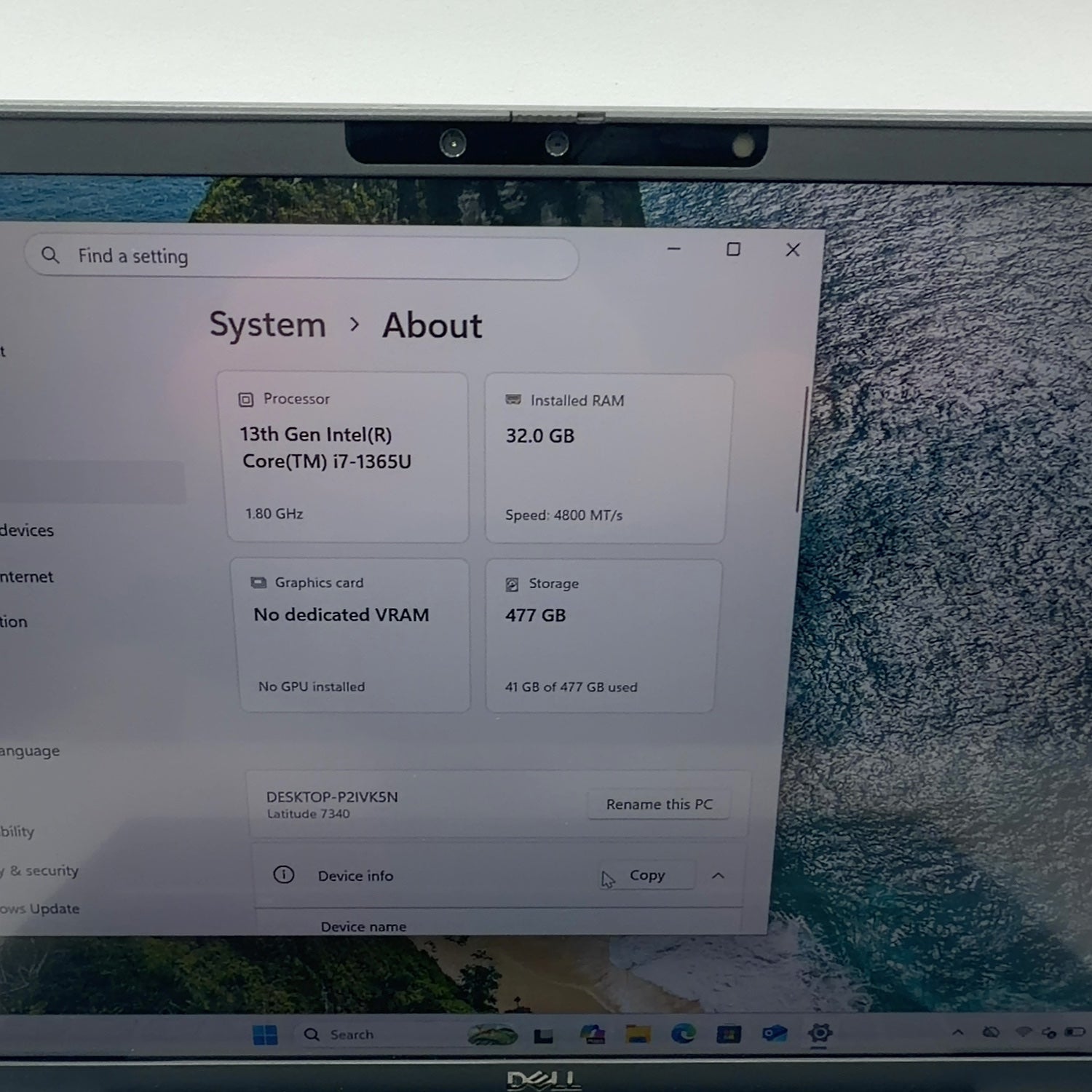The width and height of the screenshot is (1092, 1092).
Task: Click the Wi-Fi network icon in tray
Action: click(x=1024, y=1032)
